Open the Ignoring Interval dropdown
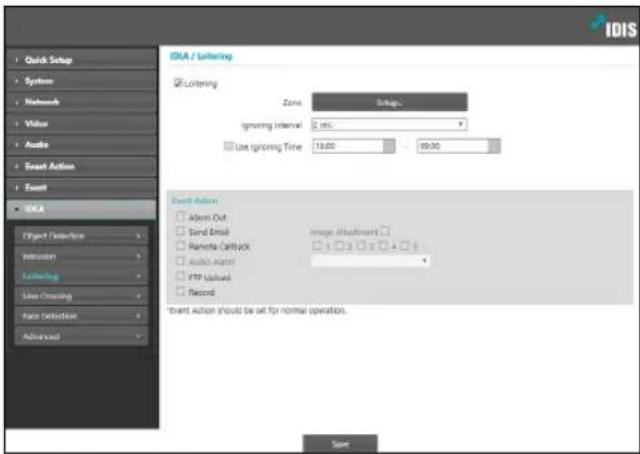640x454 pixels. [389, 124]
